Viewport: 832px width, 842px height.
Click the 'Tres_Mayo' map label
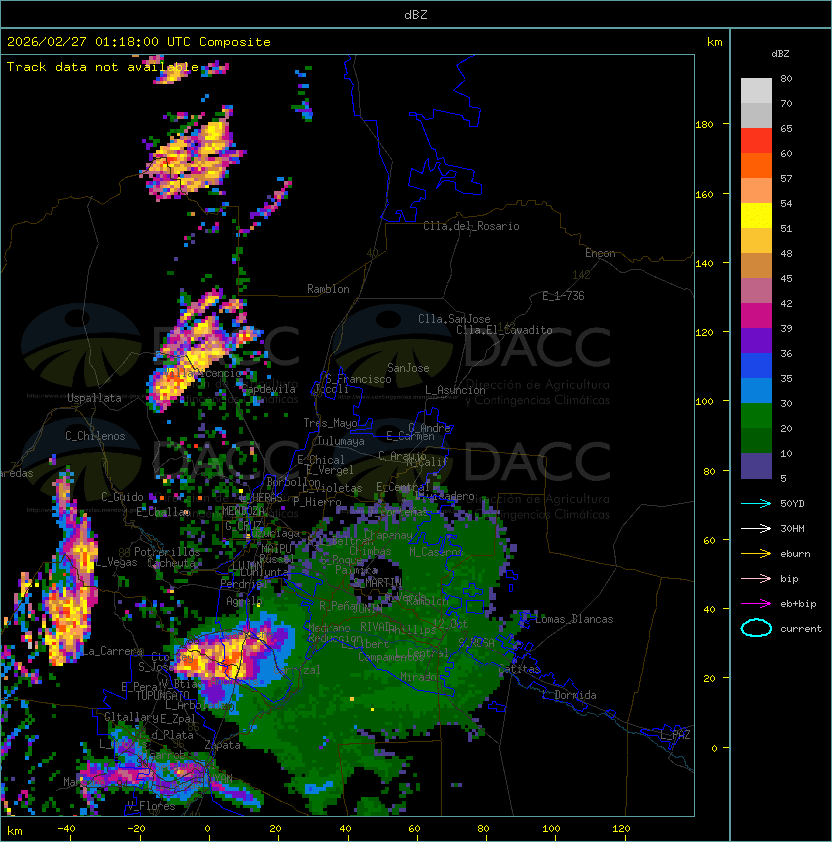pos(330,423)
